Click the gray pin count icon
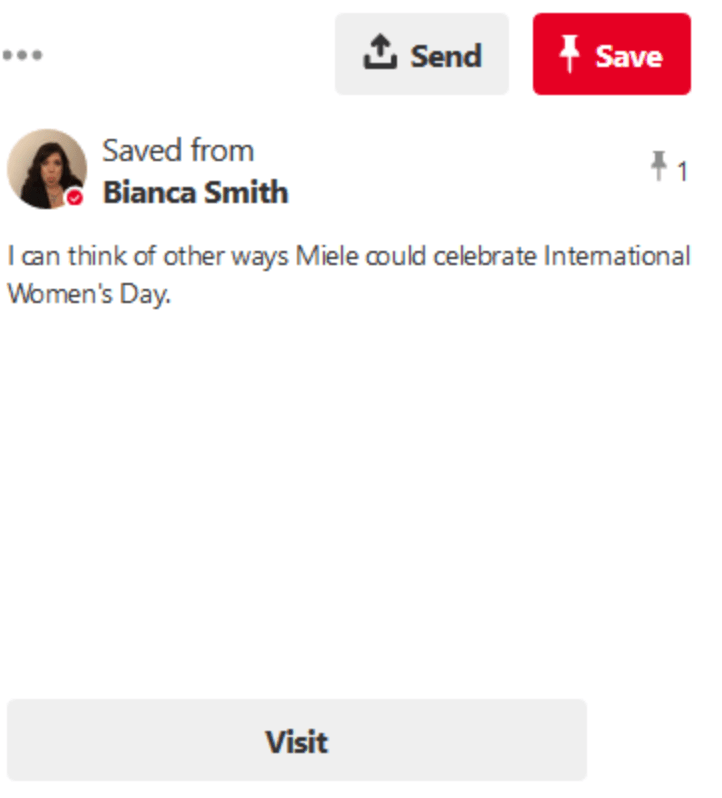This screenshot has height=798, width=722. point(658,166)
